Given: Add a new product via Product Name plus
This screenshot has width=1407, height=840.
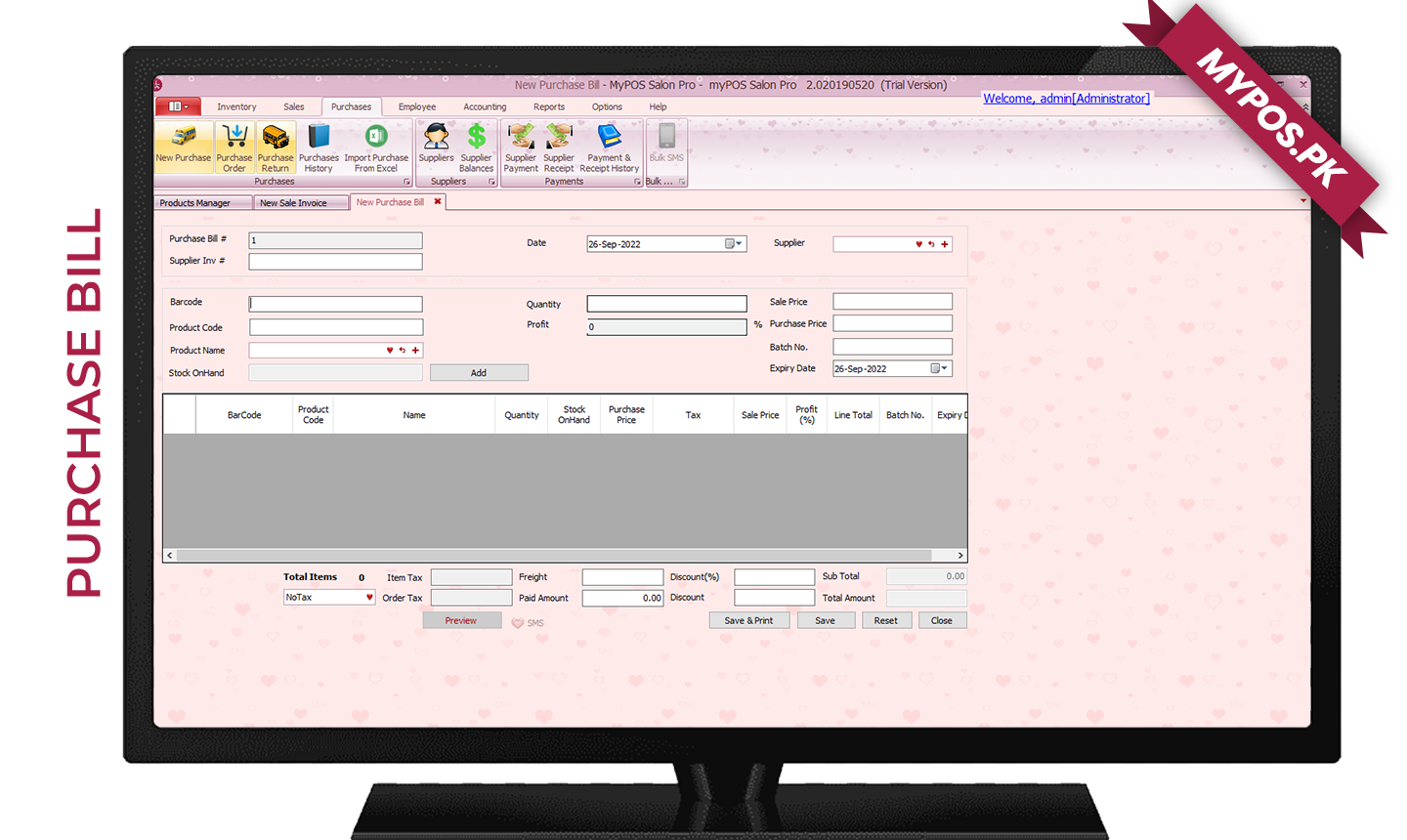Looking at the screenshot, I should 415,350.
